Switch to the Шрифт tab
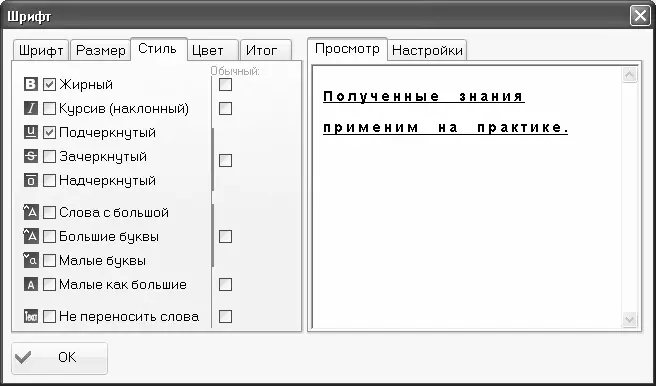The height and width of the screenshot is (386, 656). pos(41,51)
